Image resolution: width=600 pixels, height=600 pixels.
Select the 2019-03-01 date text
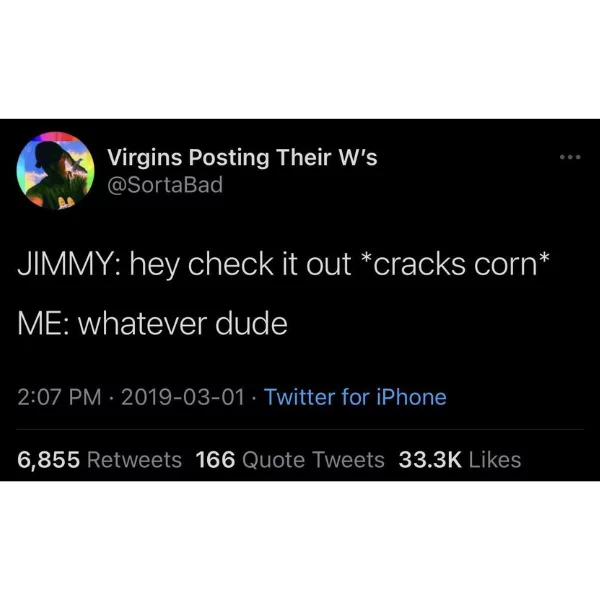click(x=183, y=397)
